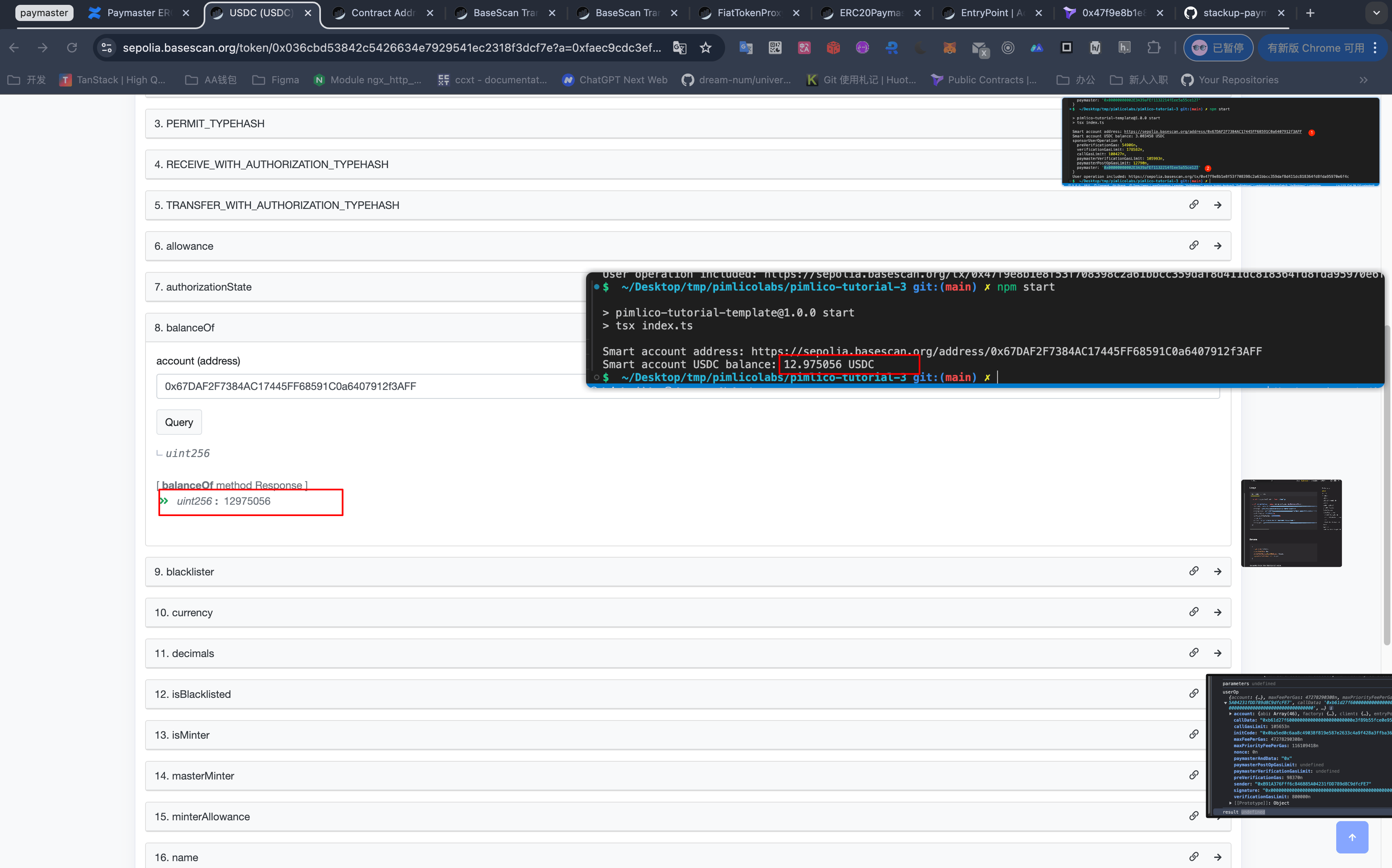Open Chrome's three-dot menu
This screenshot has height=868, width=1392.
[1375, 48]
